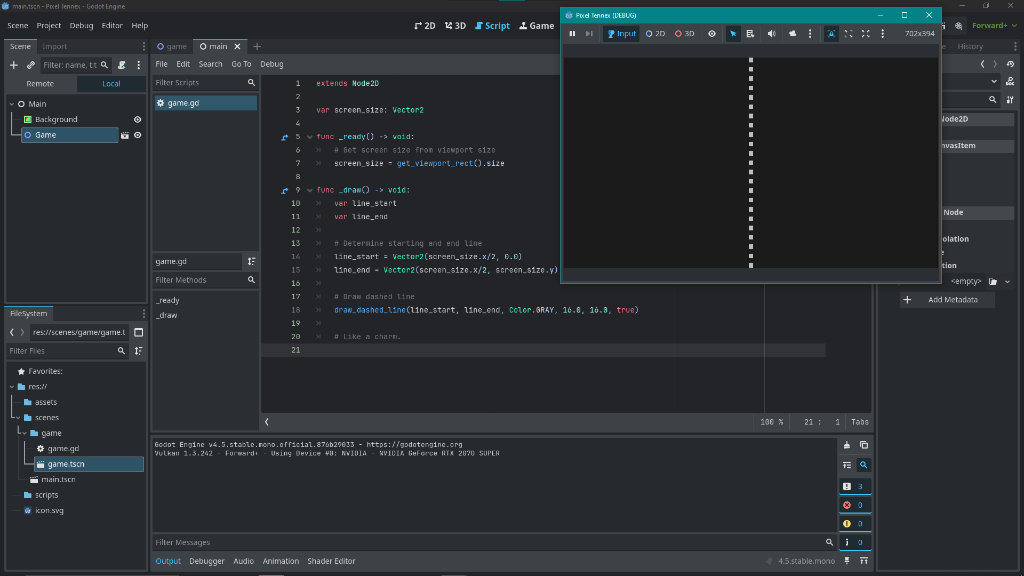
Task: Copy output using the copy icon
Action: point(864,445)
